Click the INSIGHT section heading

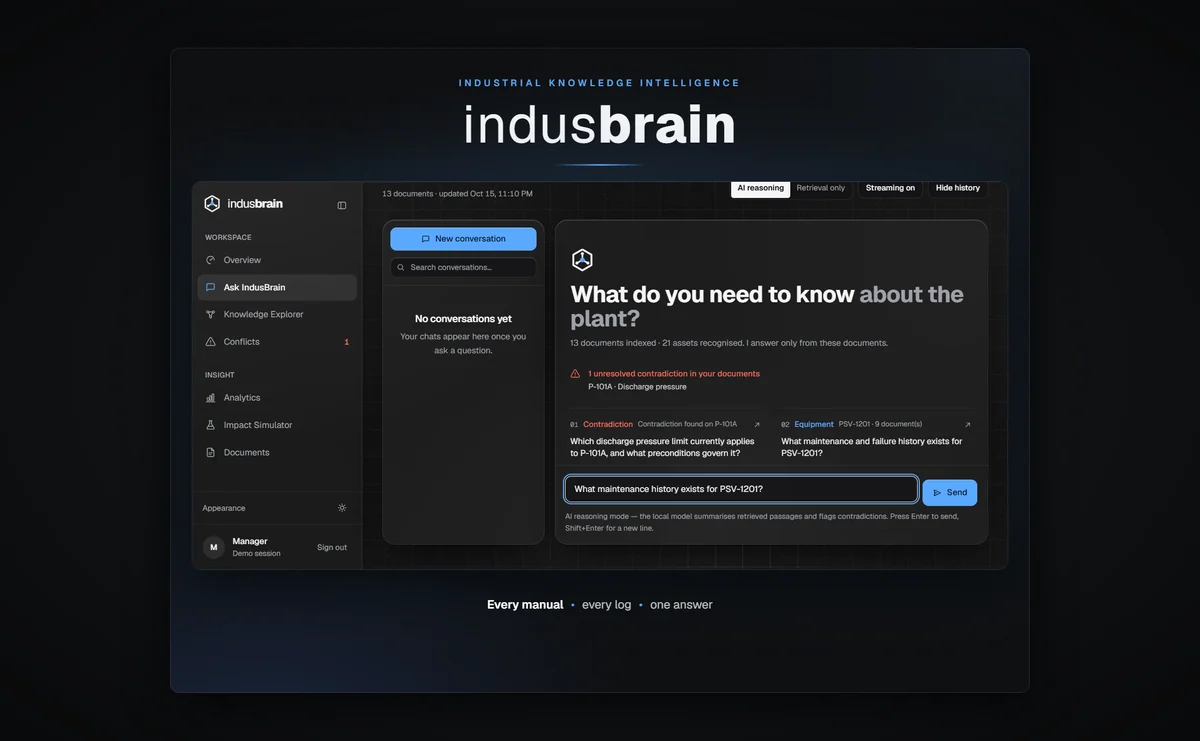(x=220, y=375)
